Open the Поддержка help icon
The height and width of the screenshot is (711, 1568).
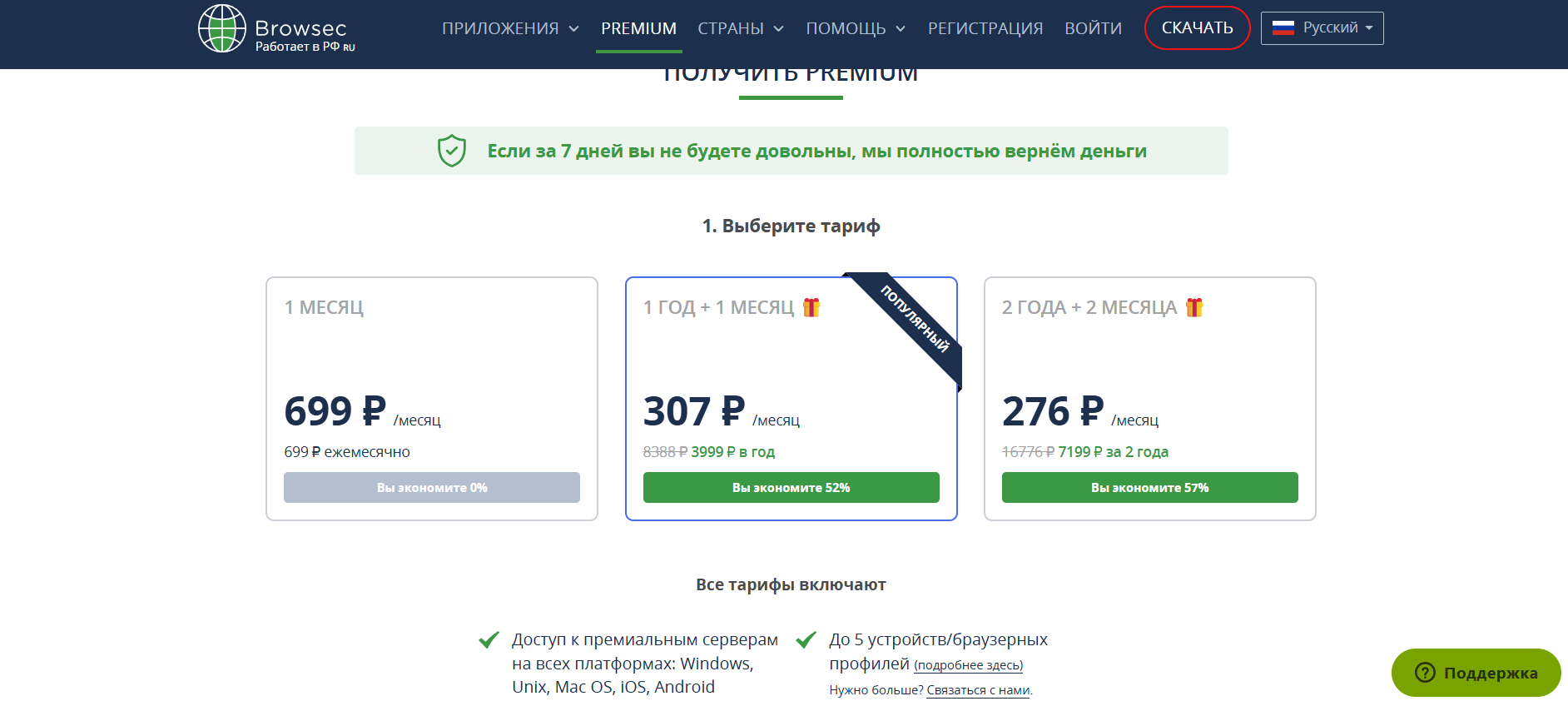1424,673
